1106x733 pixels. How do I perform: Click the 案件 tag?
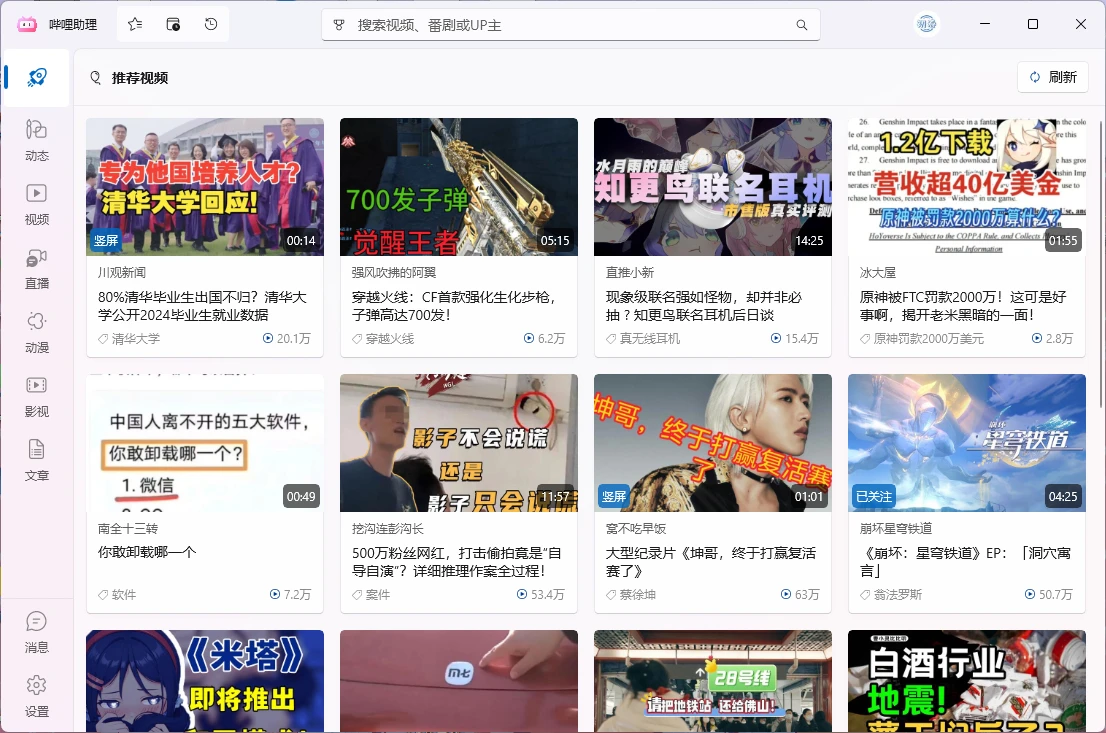coord(371,595)
